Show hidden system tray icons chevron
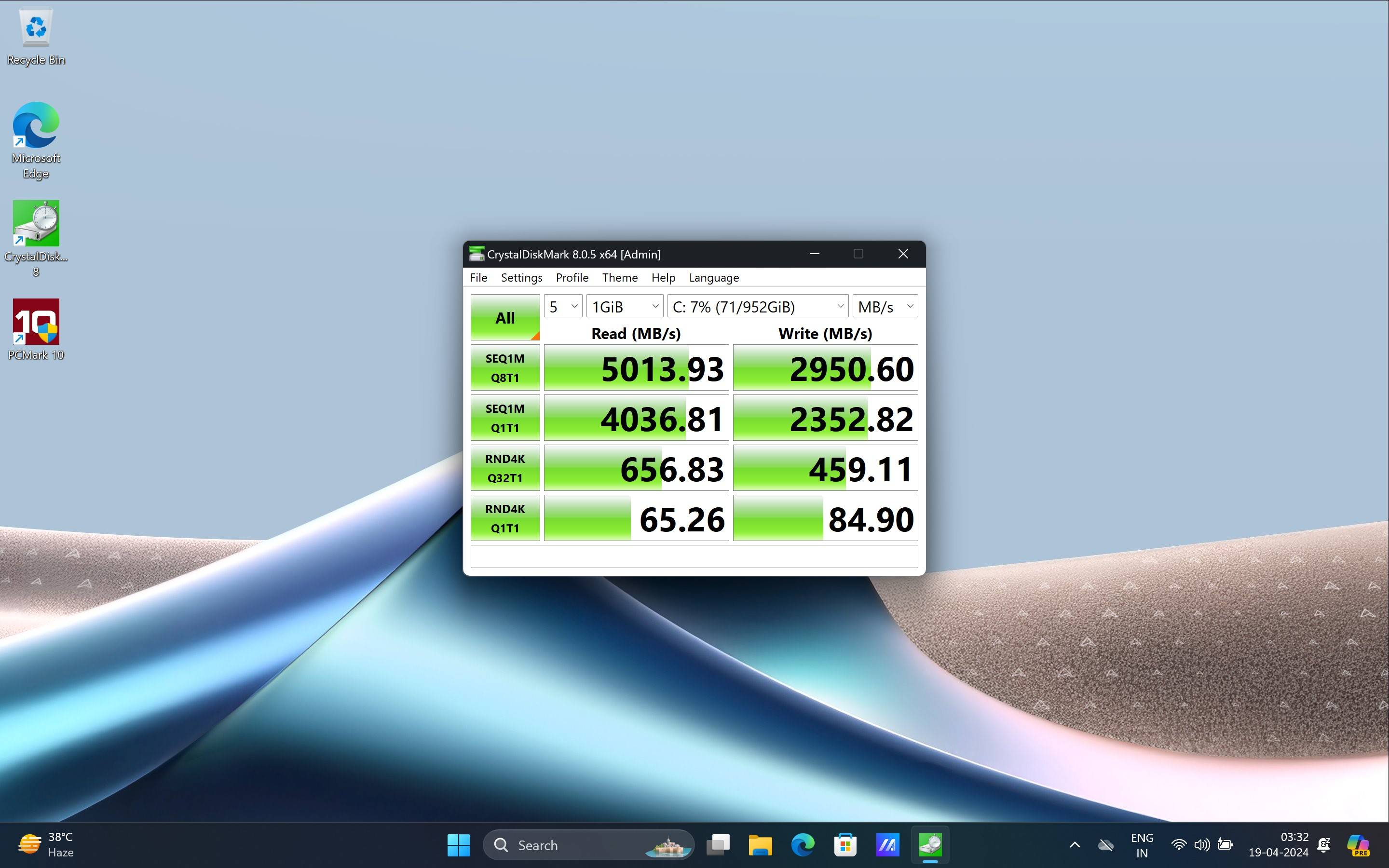1389x868 pixels. 1075,844
